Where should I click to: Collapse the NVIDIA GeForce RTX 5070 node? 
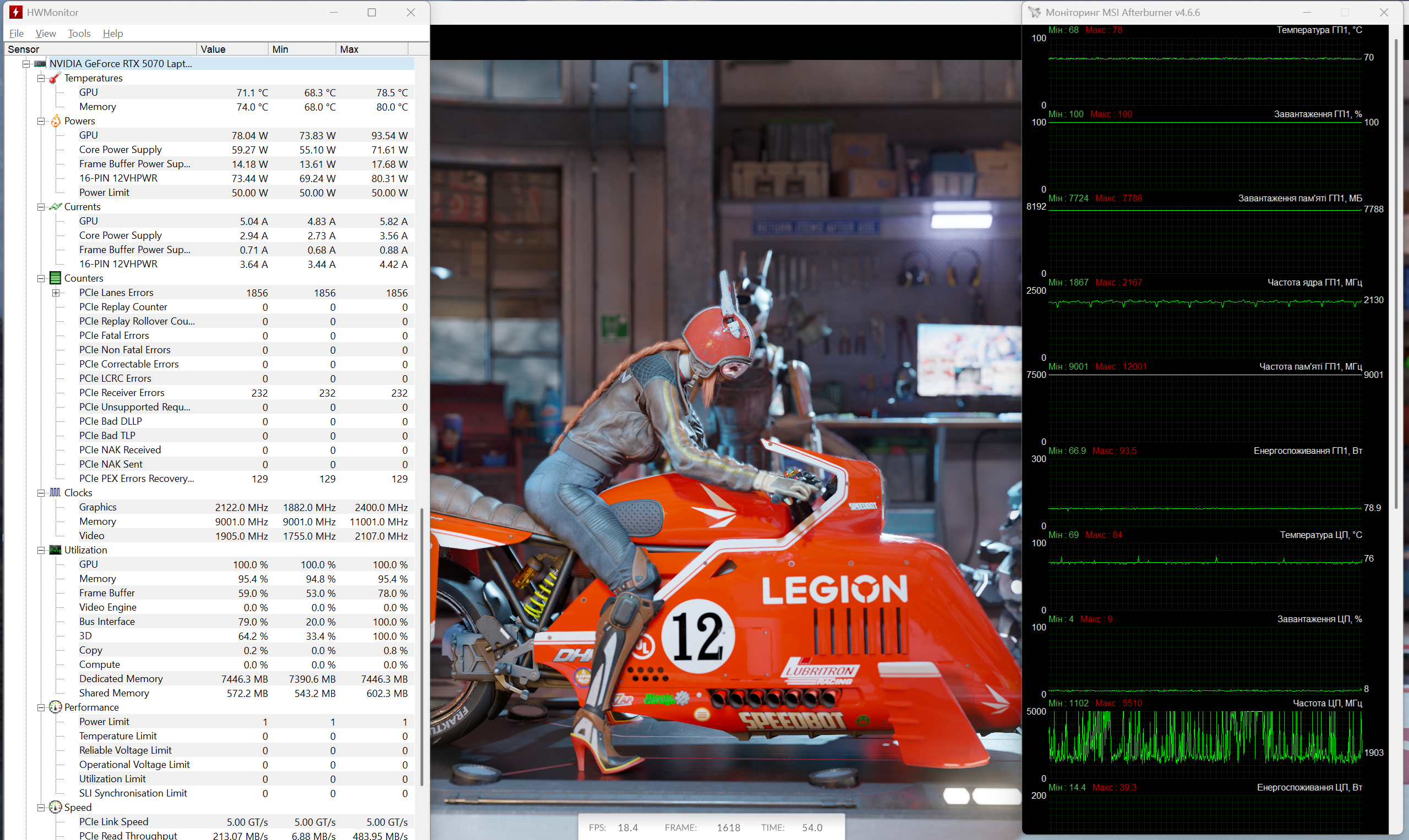26,64
